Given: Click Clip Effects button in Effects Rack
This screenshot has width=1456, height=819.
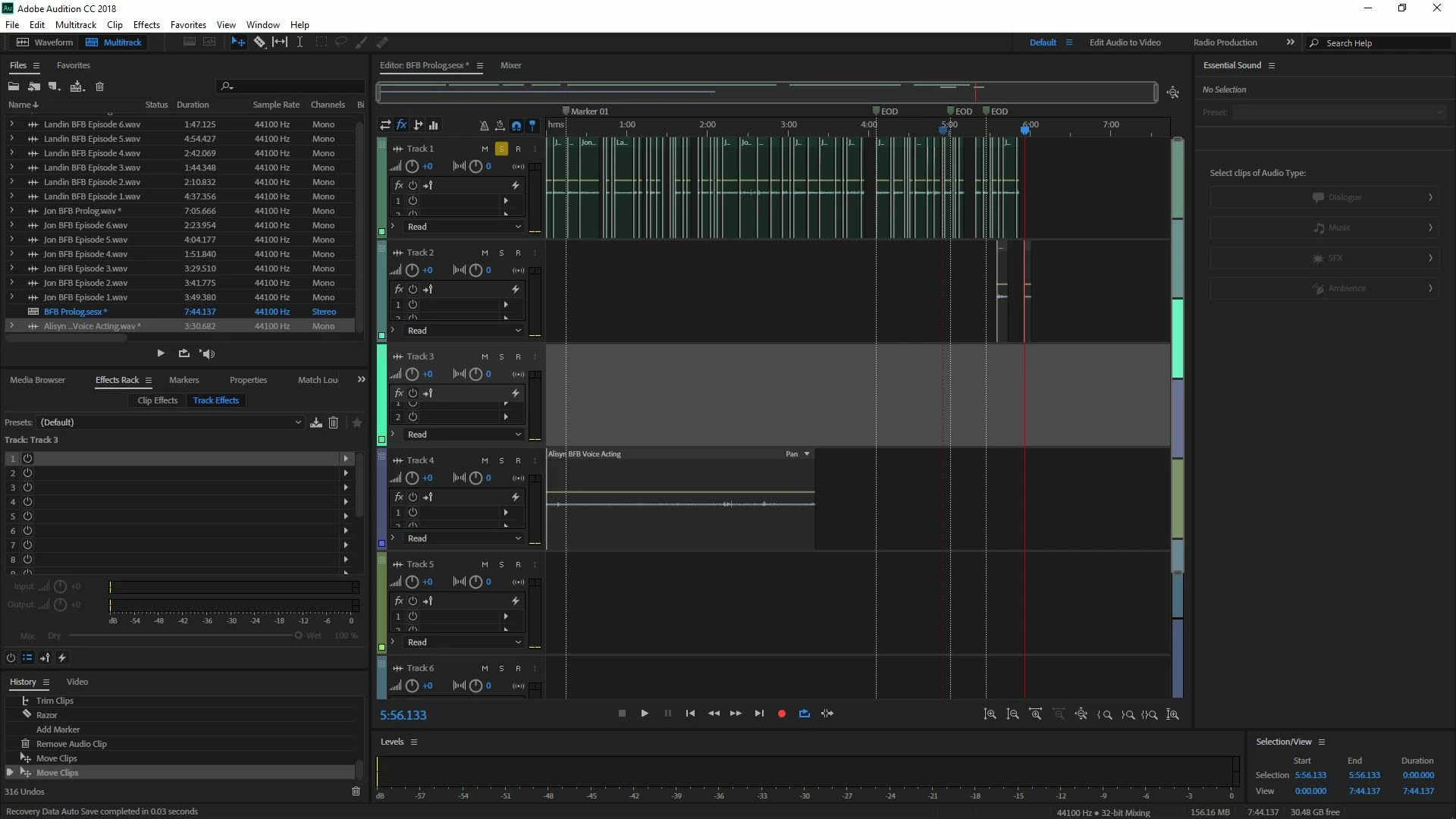Looking at the screenshot, I should [x=158, y=400].
